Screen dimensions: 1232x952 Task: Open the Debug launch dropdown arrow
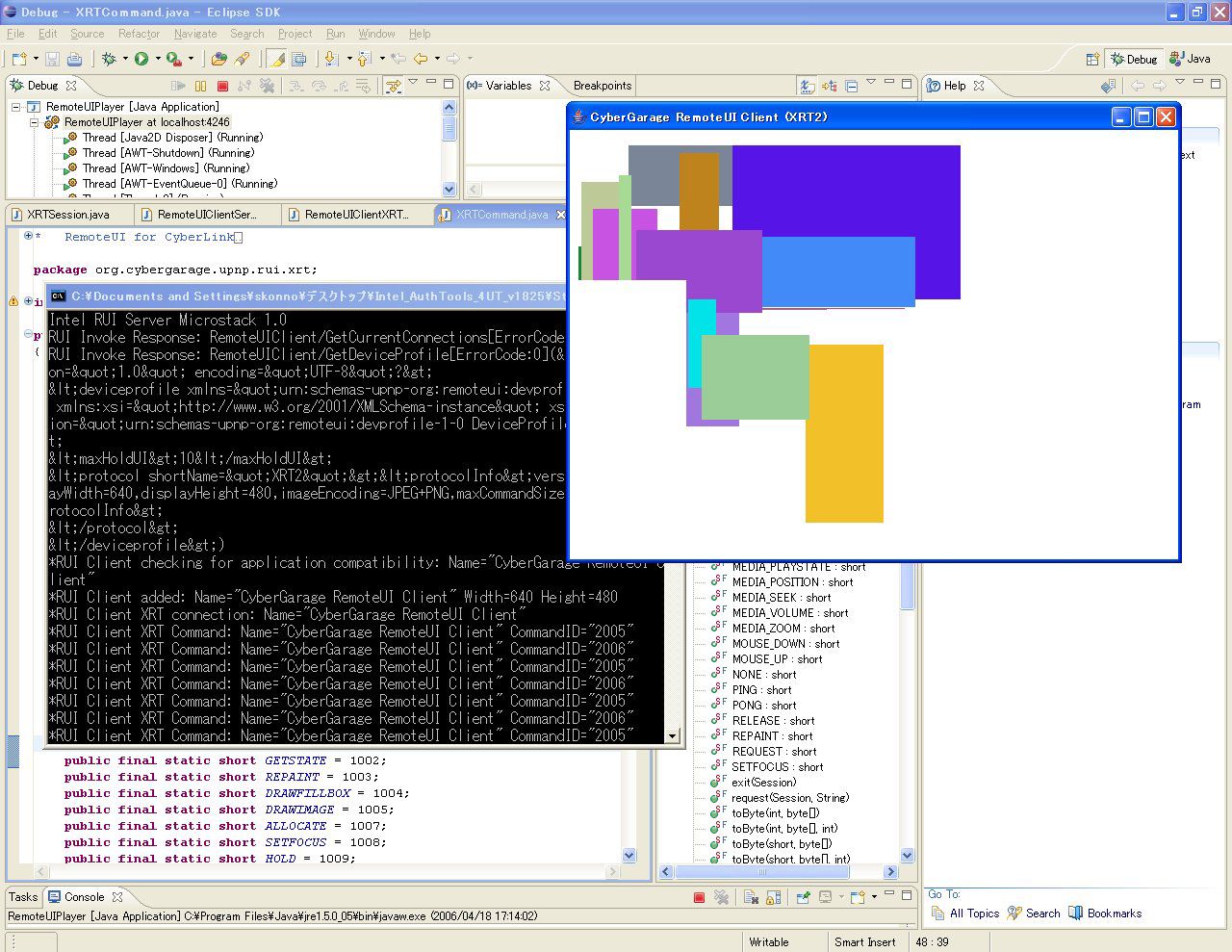pos(123,60)
